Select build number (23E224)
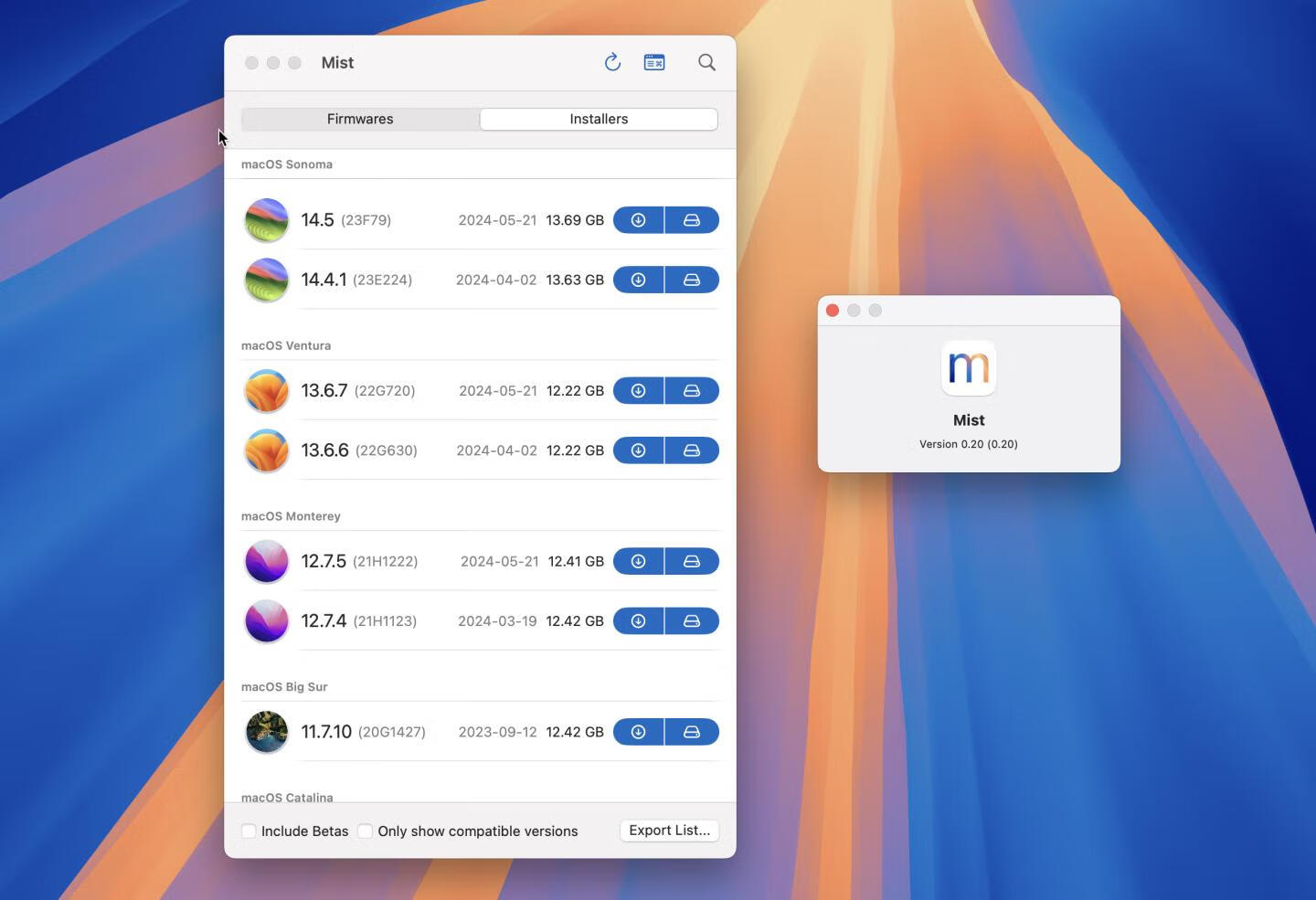 (x=382, y=280)
